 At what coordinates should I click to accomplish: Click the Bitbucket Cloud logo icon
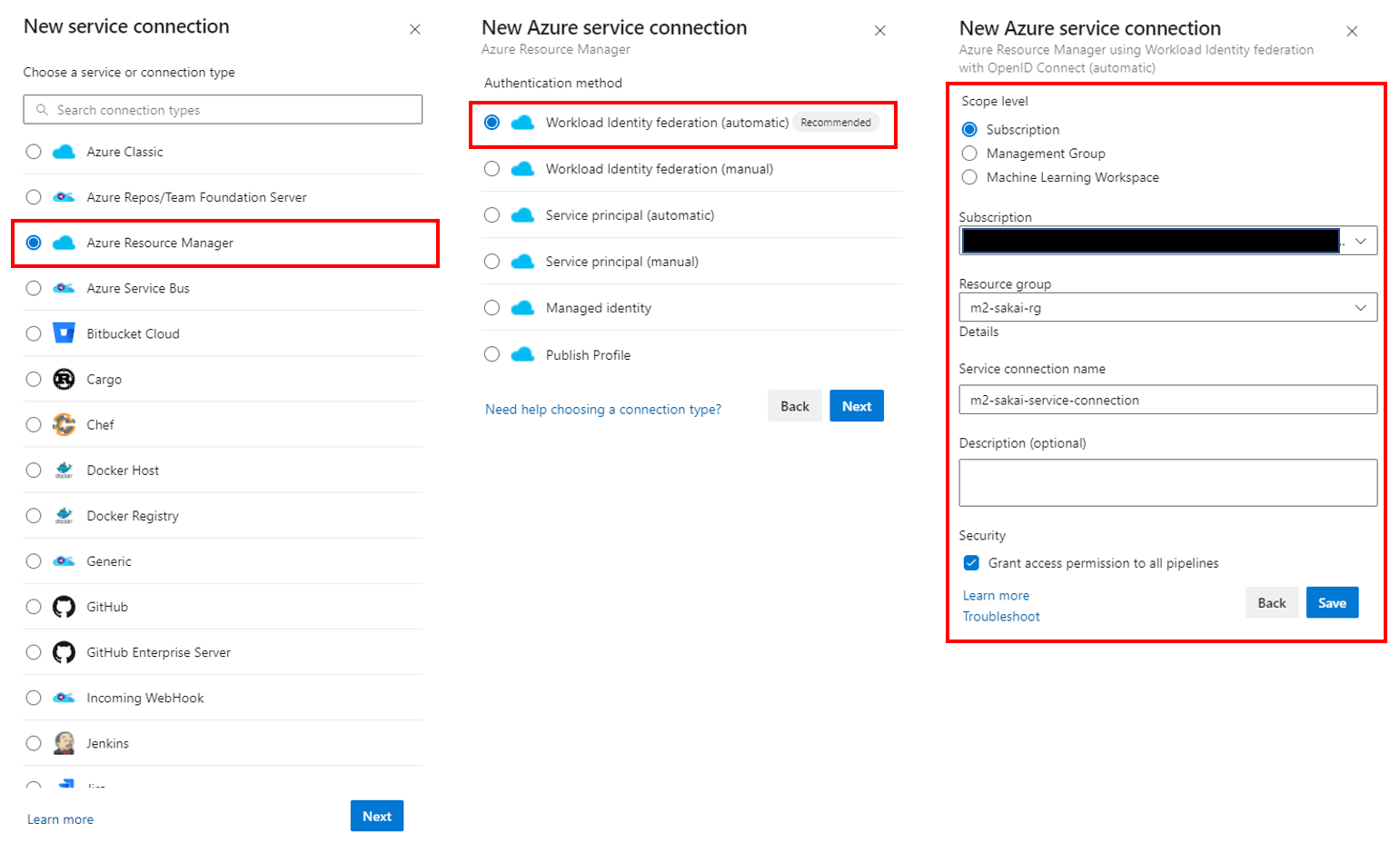[x=64, y=333]
